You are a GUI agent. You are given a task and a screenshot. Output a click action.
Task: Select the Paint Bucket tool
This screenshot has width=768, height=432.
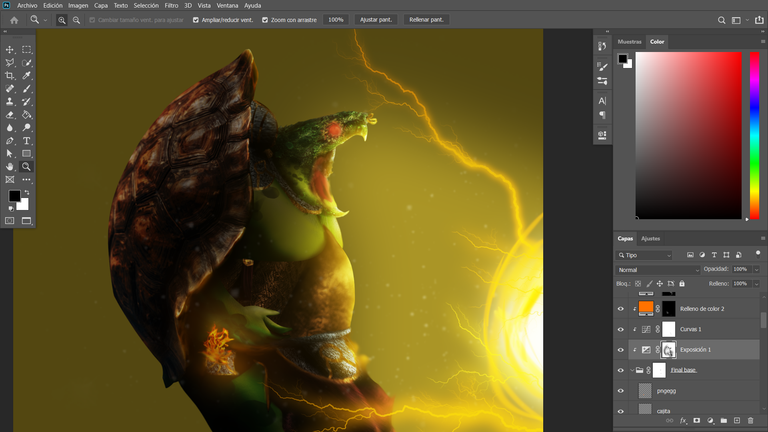click(26, 115)
